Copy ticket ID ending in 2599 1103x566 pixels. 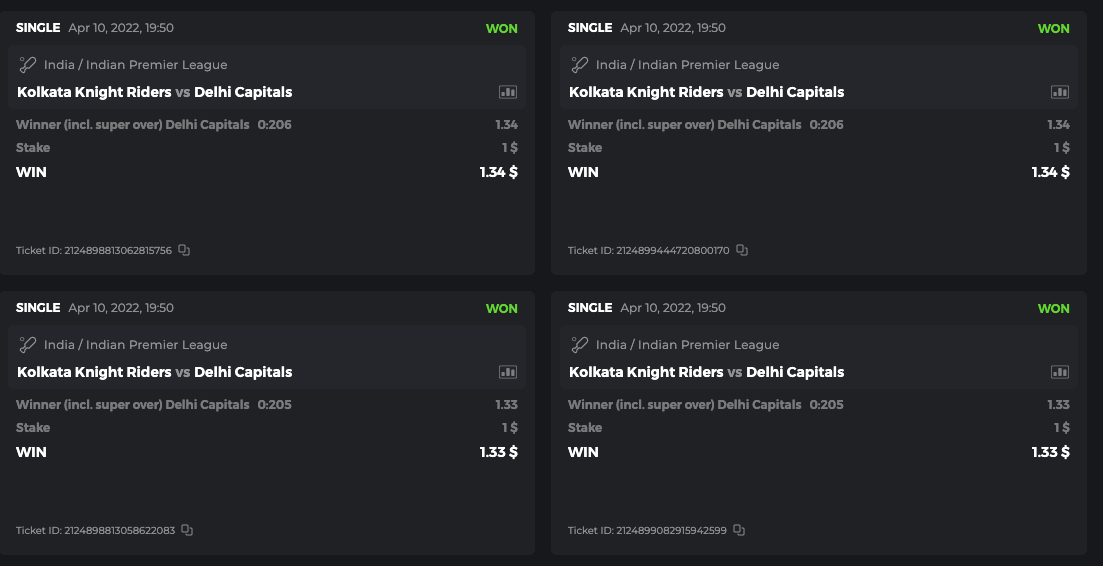pos(739,530)
